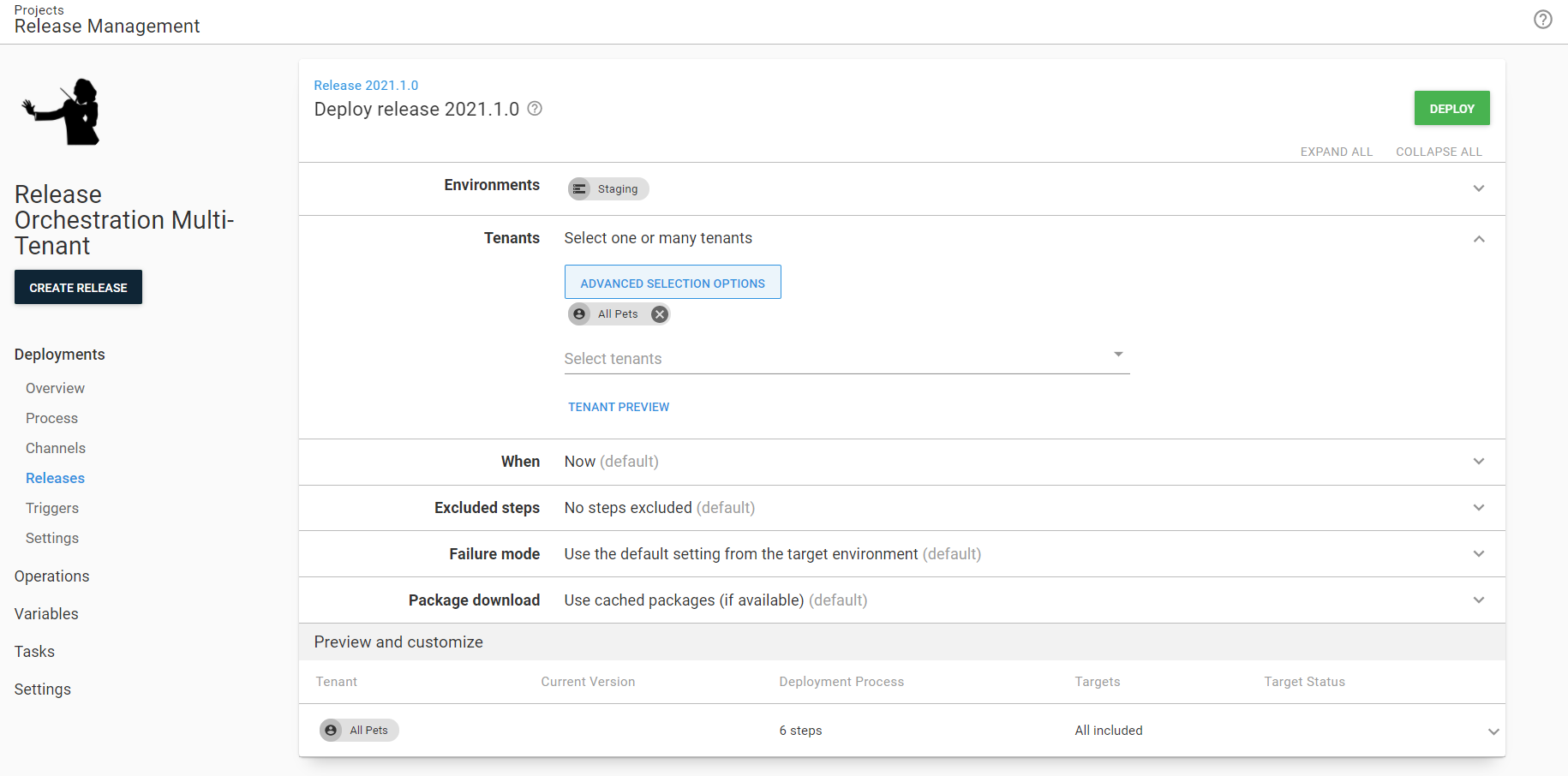Image resolution: width=1568 pixels, height=776 pixels.
Task: Remove the All Pets tenant via its X icon
Action: point(659,313)
